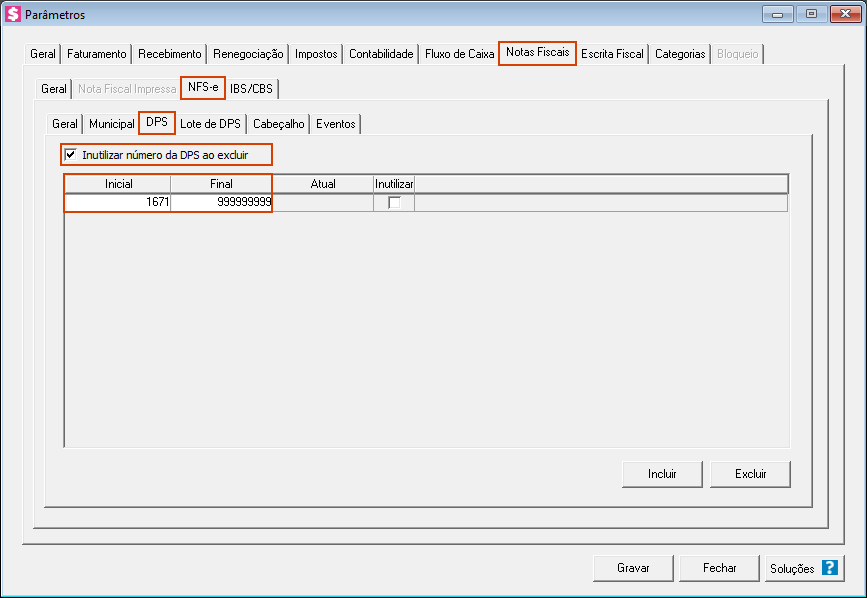The height and width of the screenshot is (598, 867).
Task: Click the blue help icon beside Soluções
Action: (829, 568)
